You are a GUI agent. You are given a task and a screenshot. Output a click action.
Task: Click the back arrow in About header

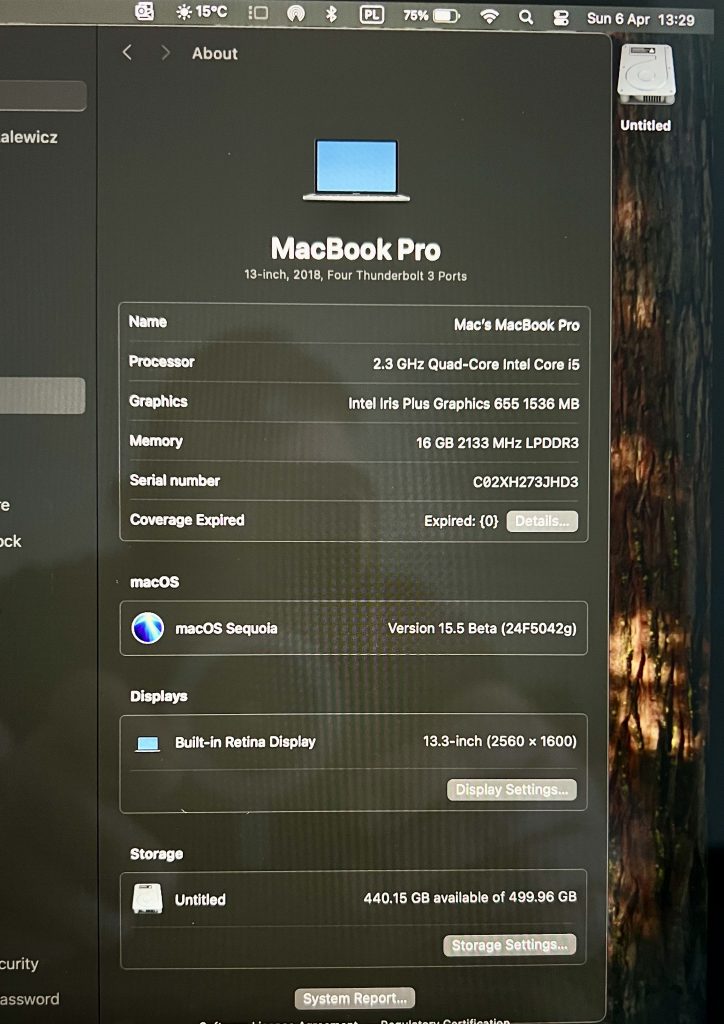tap(127, 53)
